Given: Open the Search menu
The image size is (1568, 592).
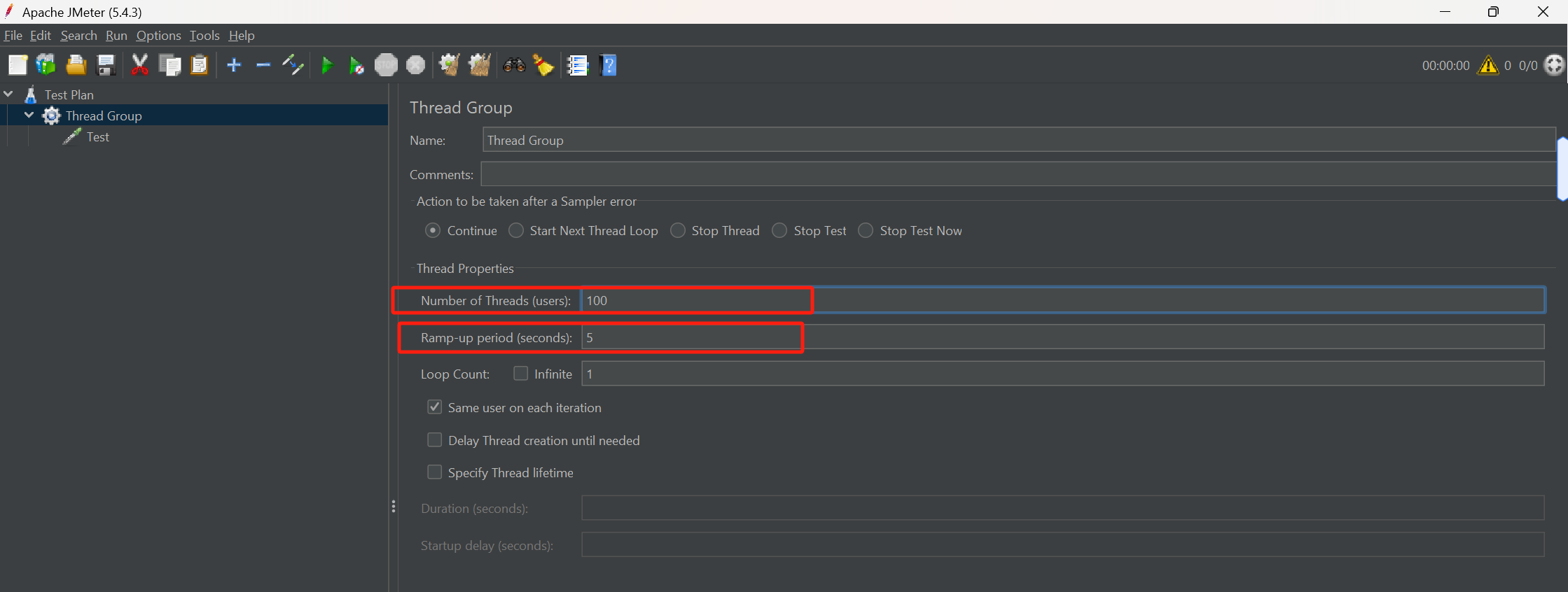Looking at the screenshot, I should click(78, 35).
